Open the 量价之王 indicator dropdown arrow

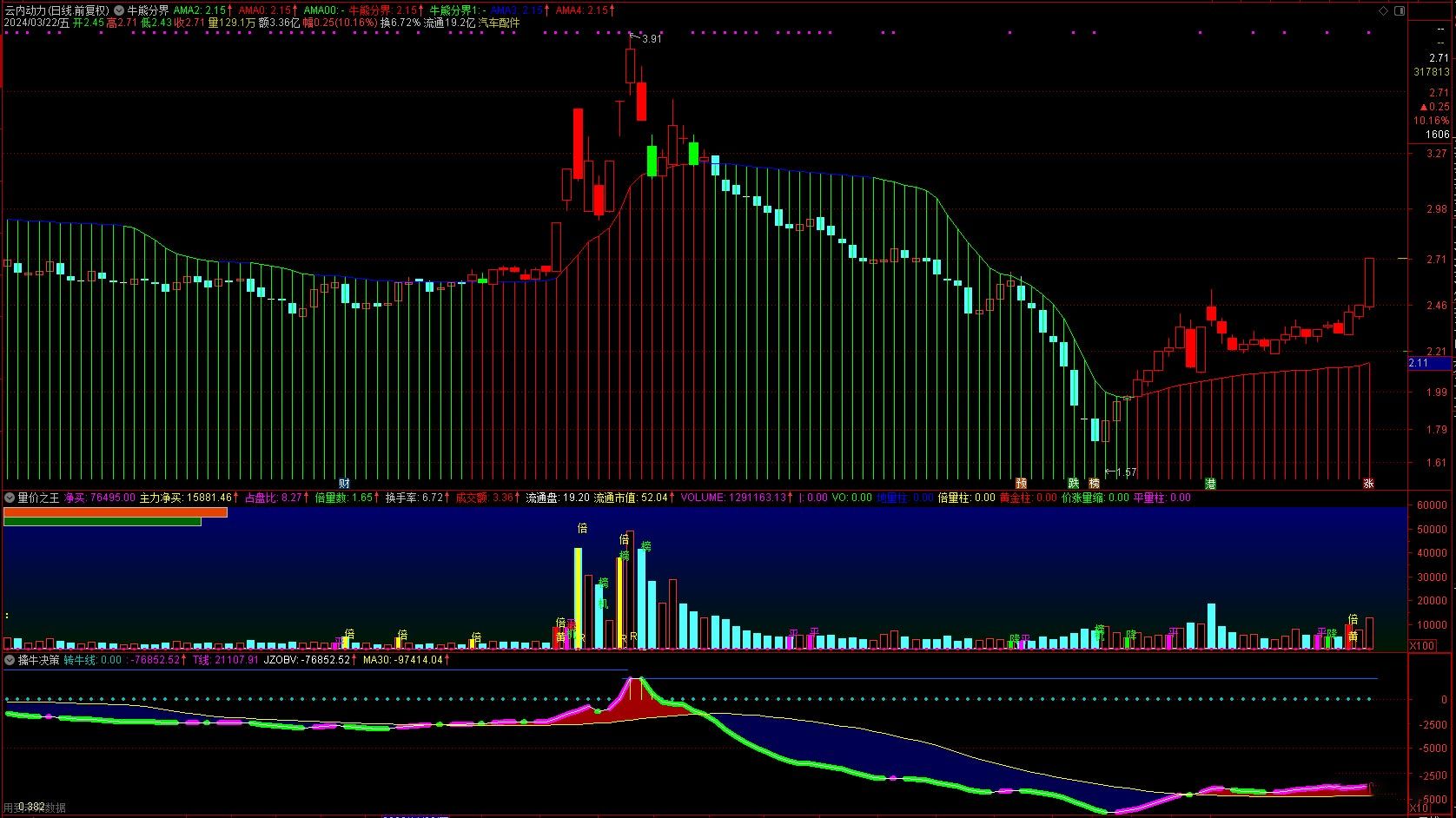click(10, 498)
